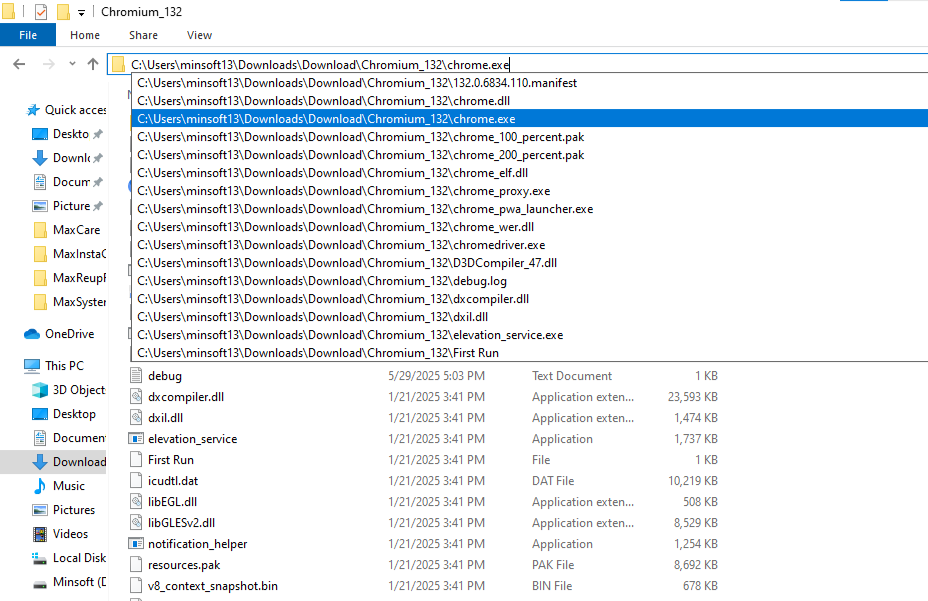The width and height of the screenshot is (928, 601).
Task: Open recent locations dropdown arrow
Action: pyautogui.click(x=72, y=64)
